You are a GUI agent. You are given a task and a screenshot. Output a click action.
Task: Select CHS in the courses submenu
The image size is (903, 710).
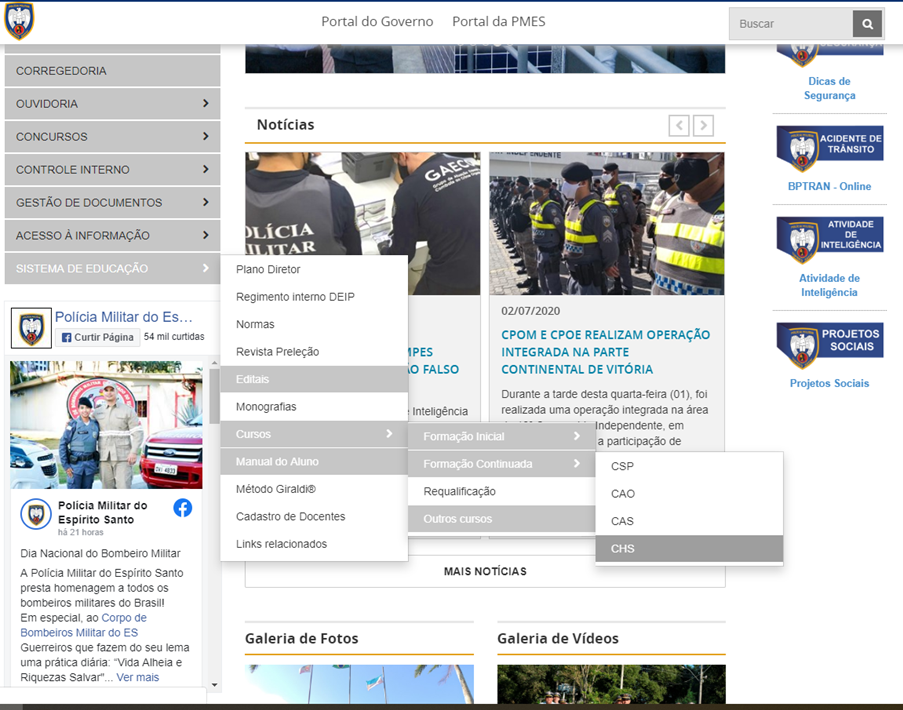click(x=688, y=549)
